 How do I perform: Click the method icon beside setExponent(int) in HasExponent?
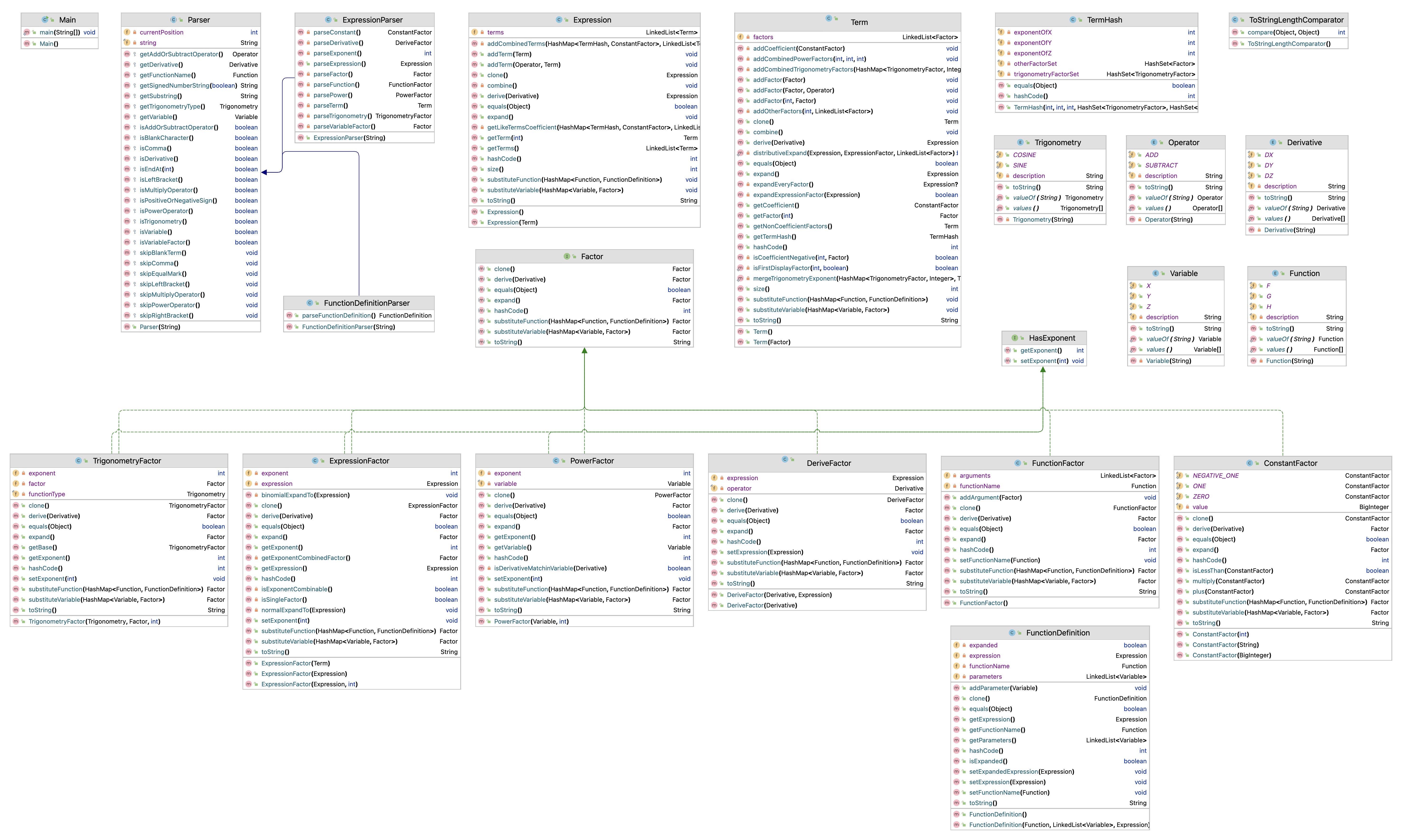tap(1007, 361)
